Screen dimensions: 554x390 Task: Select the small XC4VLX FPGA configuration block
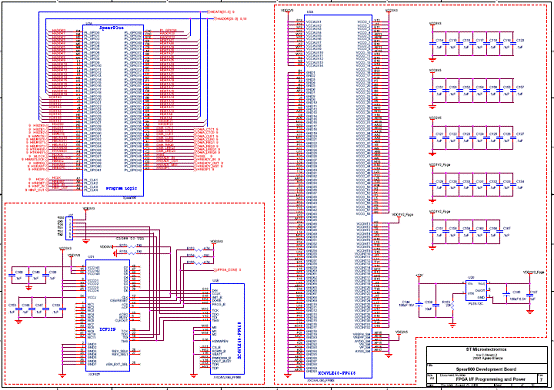228,329
